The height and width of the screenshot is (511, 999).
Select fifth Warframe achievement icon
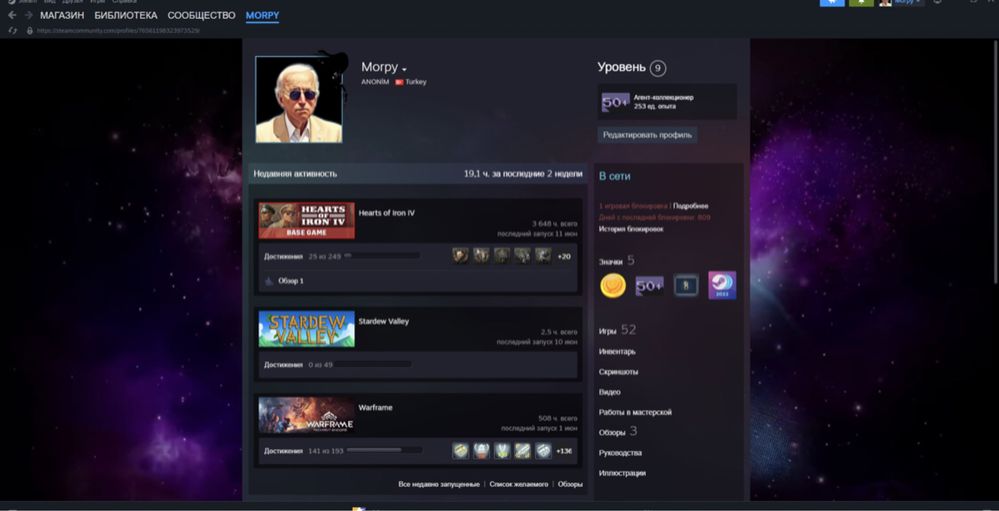[x=543, y=451]
